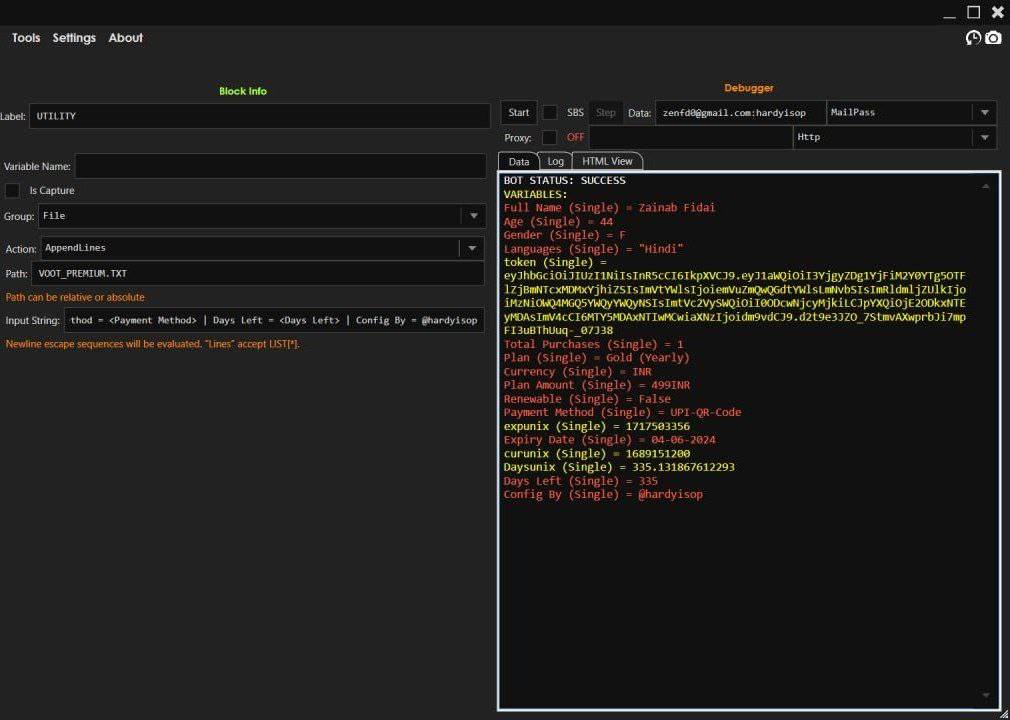
Task: Open the Settings menu
Action: pos(74,38)
